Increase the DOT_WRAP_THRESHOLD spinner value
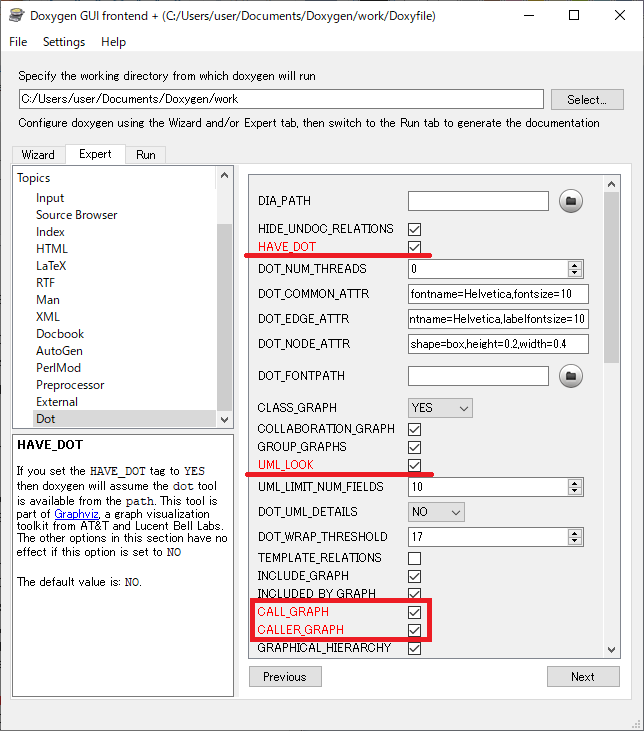This screenshot has height=731, width=644. coord(574,532)
